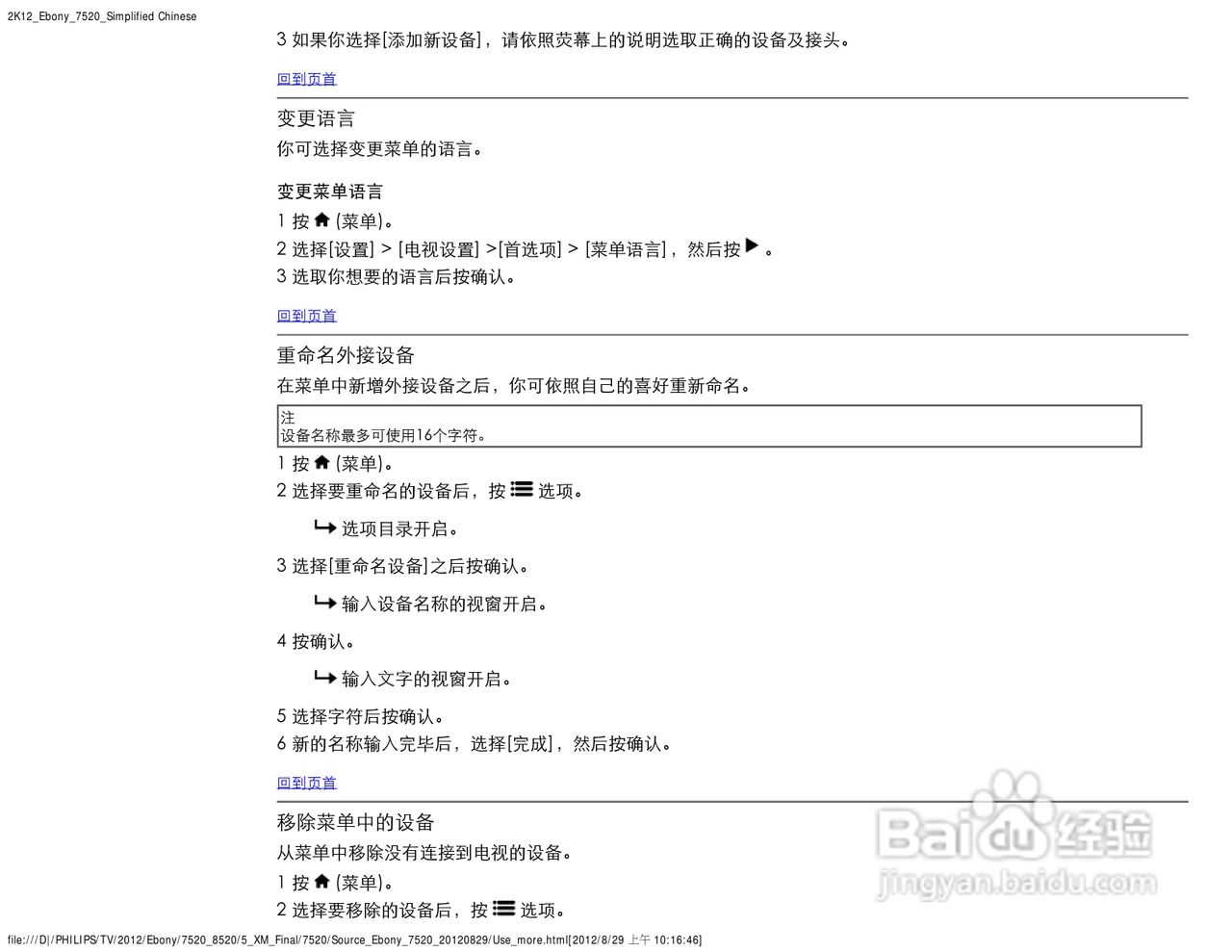1232x952 pixels.
Task: Click home icon in 移除菜单中的设备 step 1
Action: (322, 882)
